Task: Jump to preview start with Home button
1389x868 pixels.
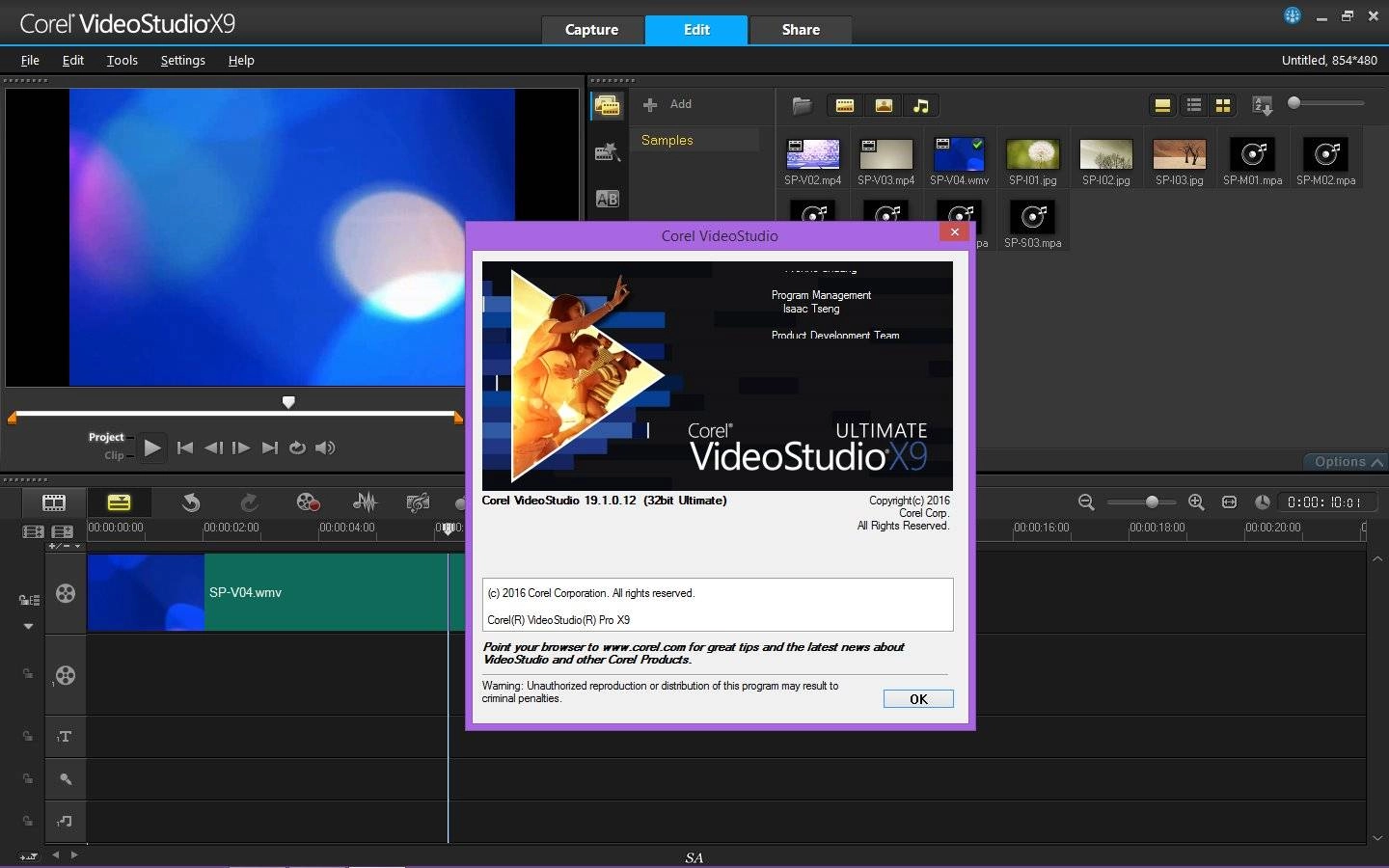Action: pyautogui.click(x=185, y=448)
